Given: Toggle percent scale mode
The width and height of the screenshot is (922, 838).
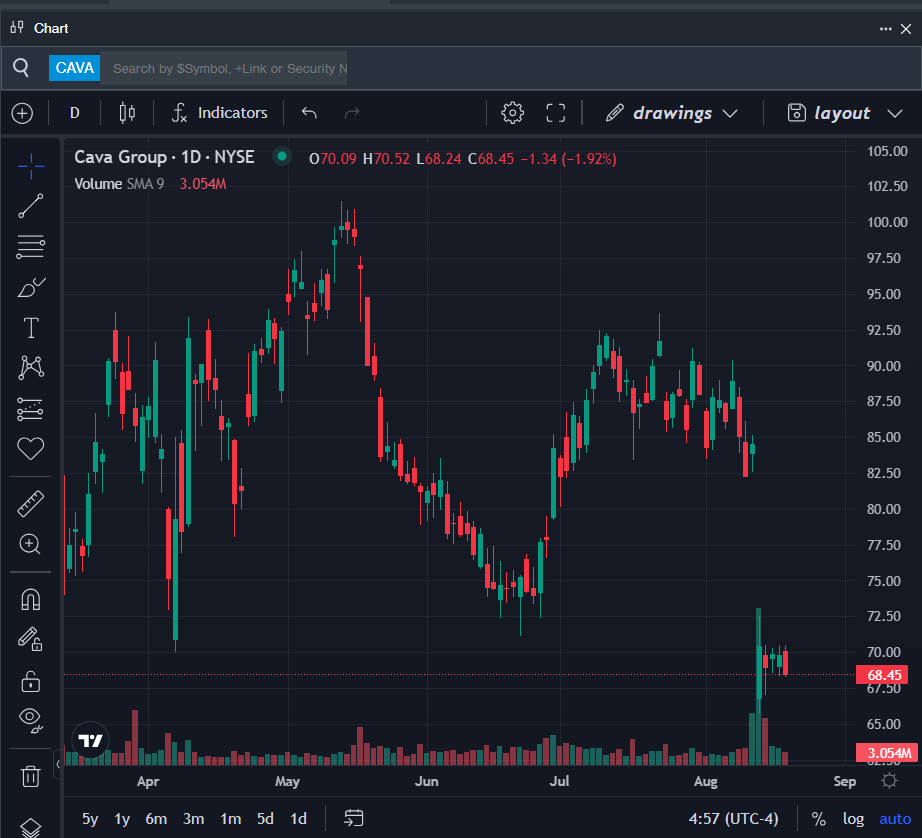Looking at the screenshot, I should pos(818,819).
